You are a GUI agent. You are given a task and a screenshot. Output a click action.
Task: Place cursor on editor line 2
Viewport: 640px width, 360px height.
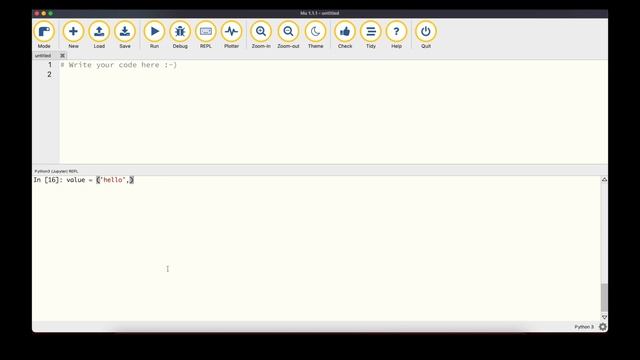click(x=333, y=74)
